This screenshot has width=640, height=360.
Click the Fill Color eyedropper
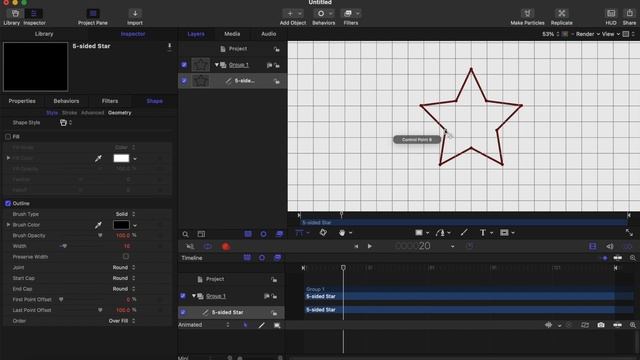[98, 158]
